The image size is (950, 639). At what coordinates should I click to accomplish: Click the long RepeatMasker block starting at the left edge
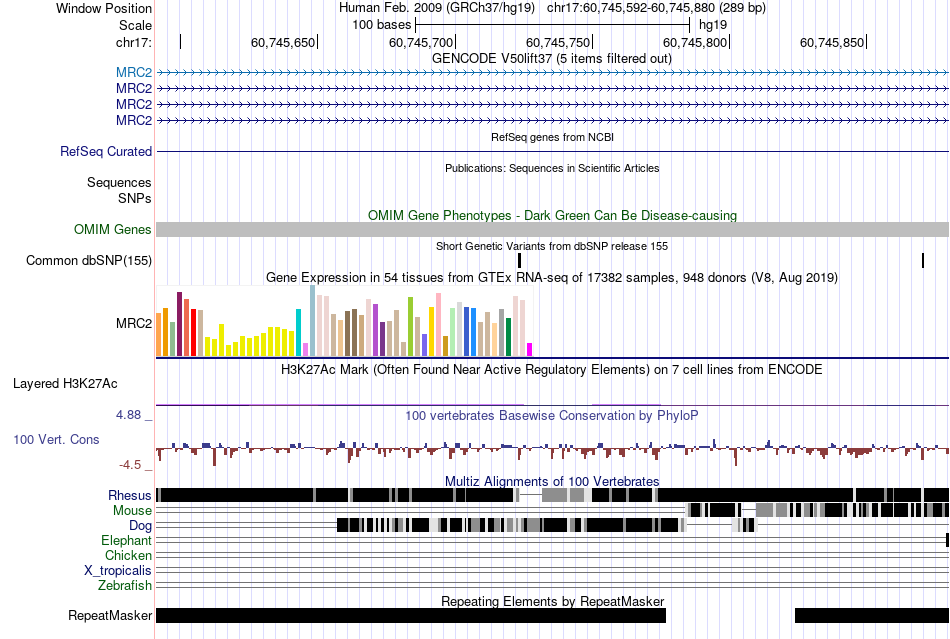[x=411, y=615]
